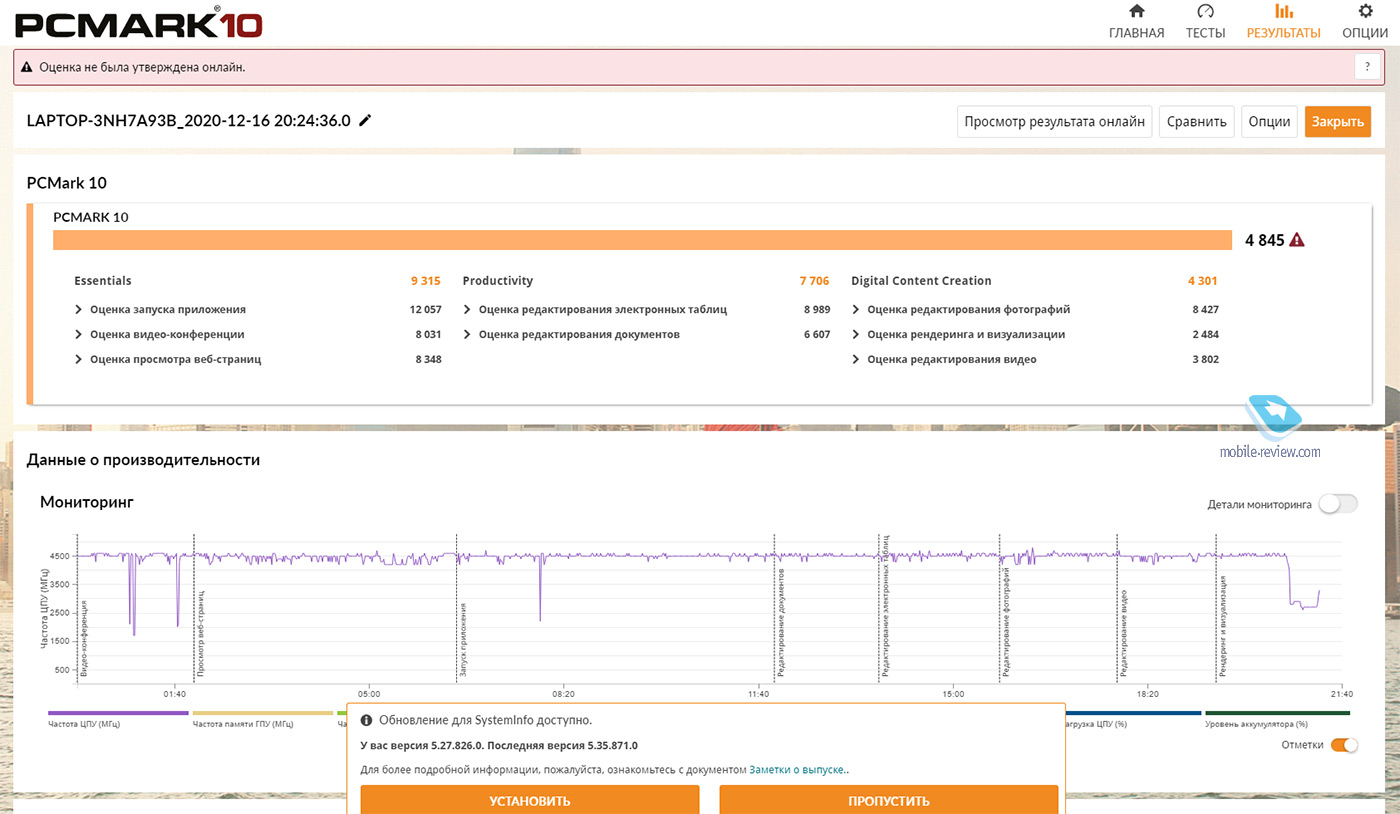1400x814 pixels.
Task: Click the question mark help button in the warning bar
Action: [x=1367, y=67]
